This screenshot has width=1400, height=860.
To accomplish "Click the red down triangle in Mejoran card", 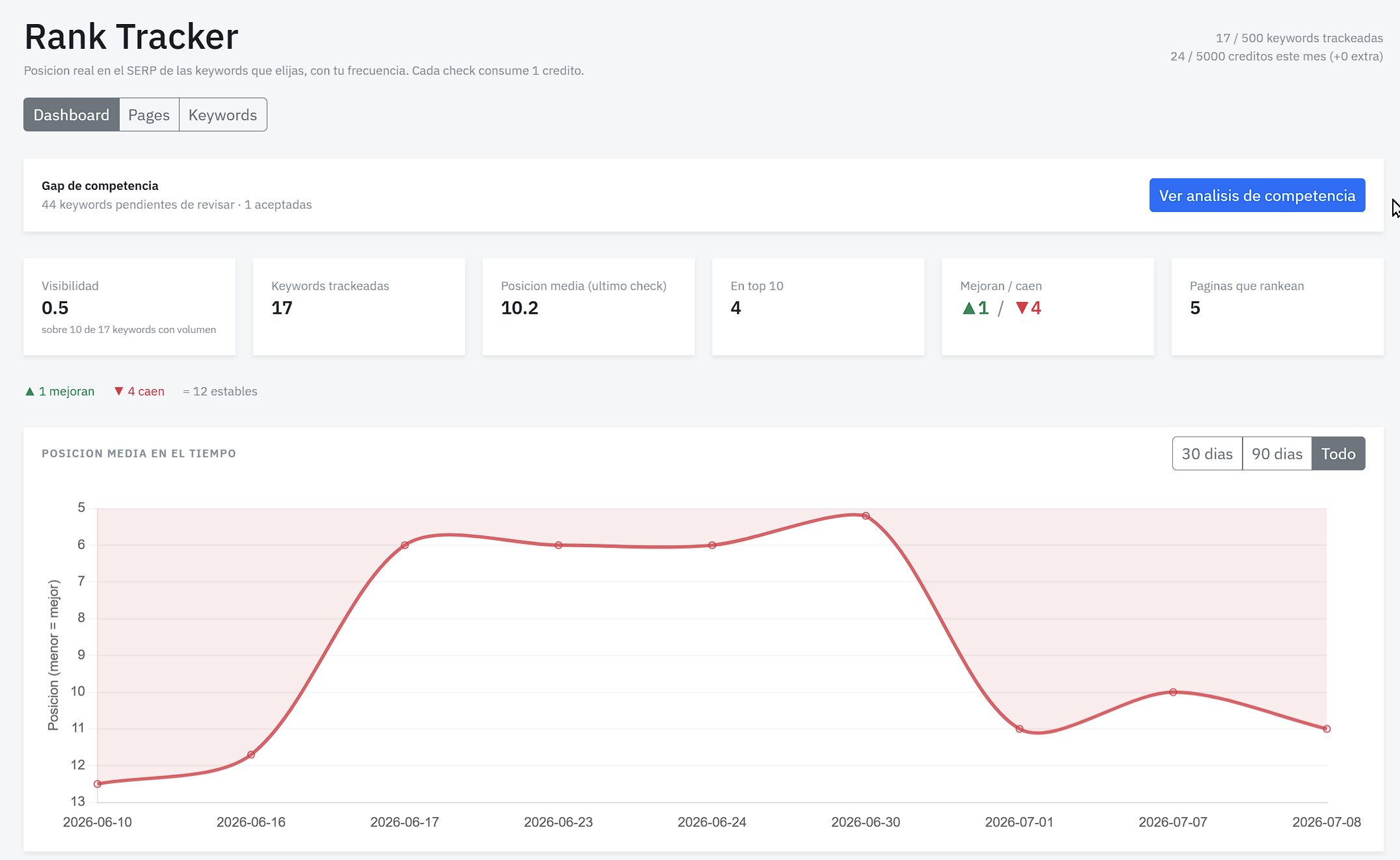I will point(1022,308).
